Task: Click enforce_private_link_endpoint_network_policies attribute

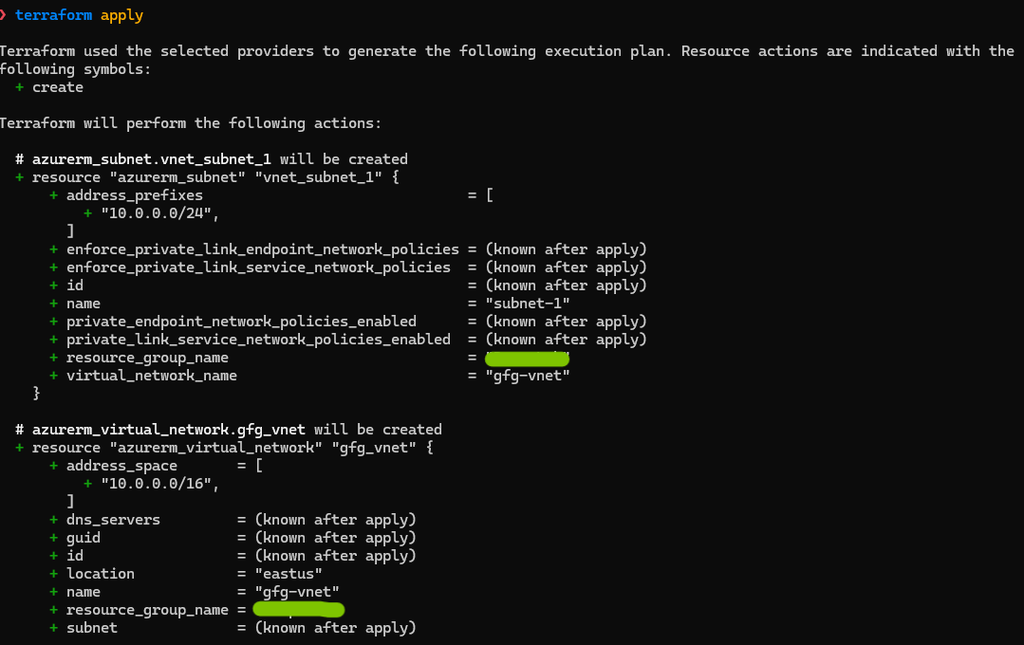Action: 262,249
